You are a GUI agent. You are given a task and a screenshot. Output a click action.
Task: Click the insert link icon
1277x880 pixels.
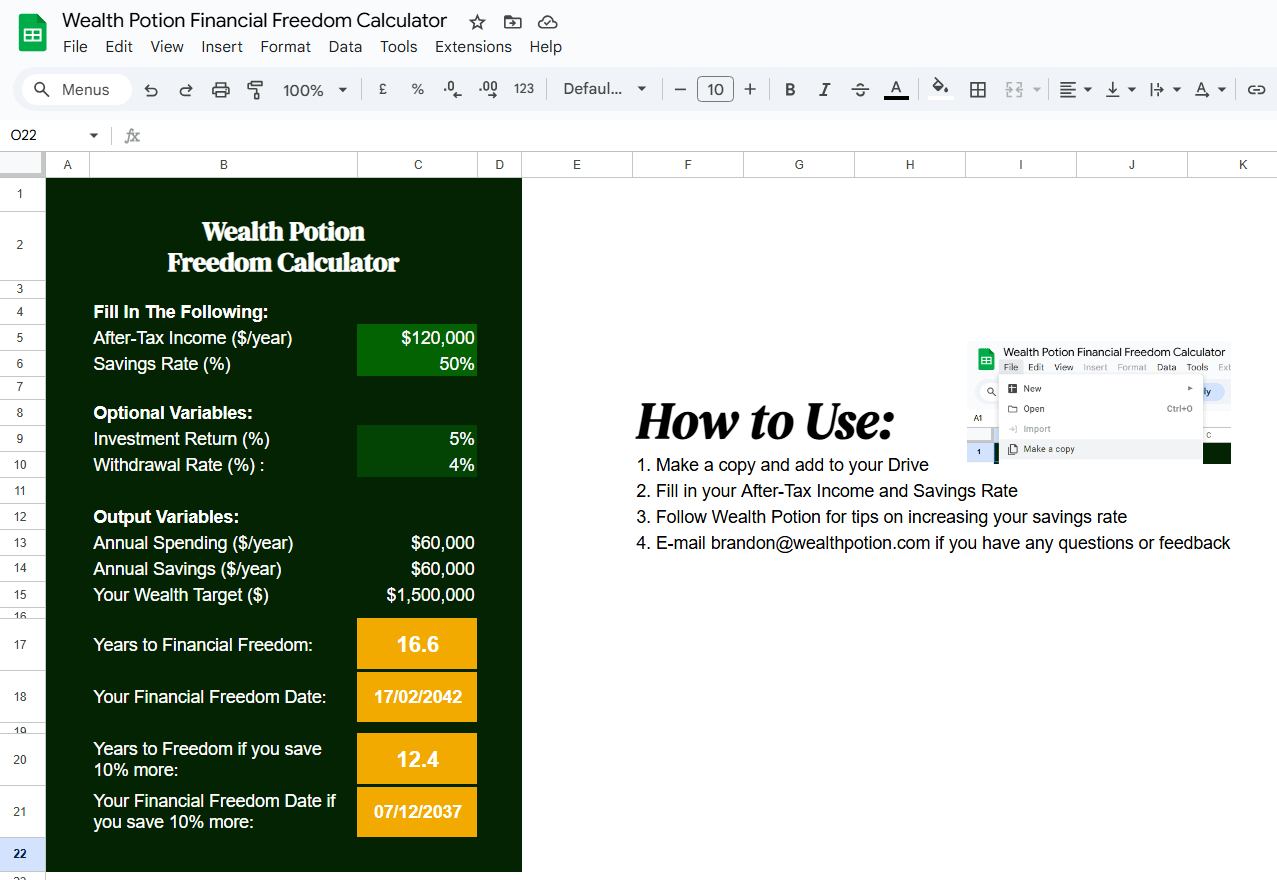click(x=1256, y=90)
